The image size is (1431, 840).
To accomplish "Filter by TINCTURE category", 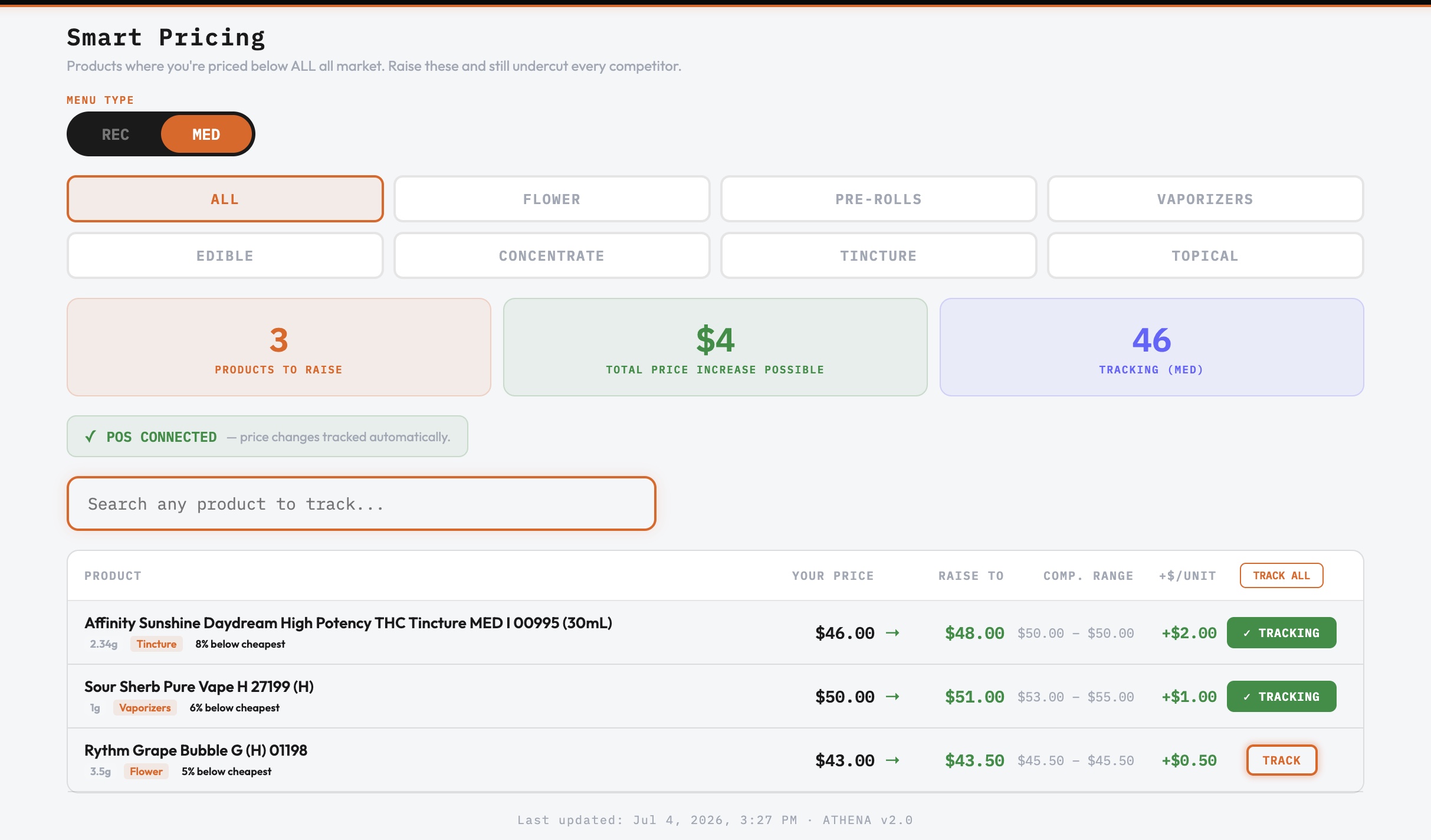I will (x=879, y=256).
